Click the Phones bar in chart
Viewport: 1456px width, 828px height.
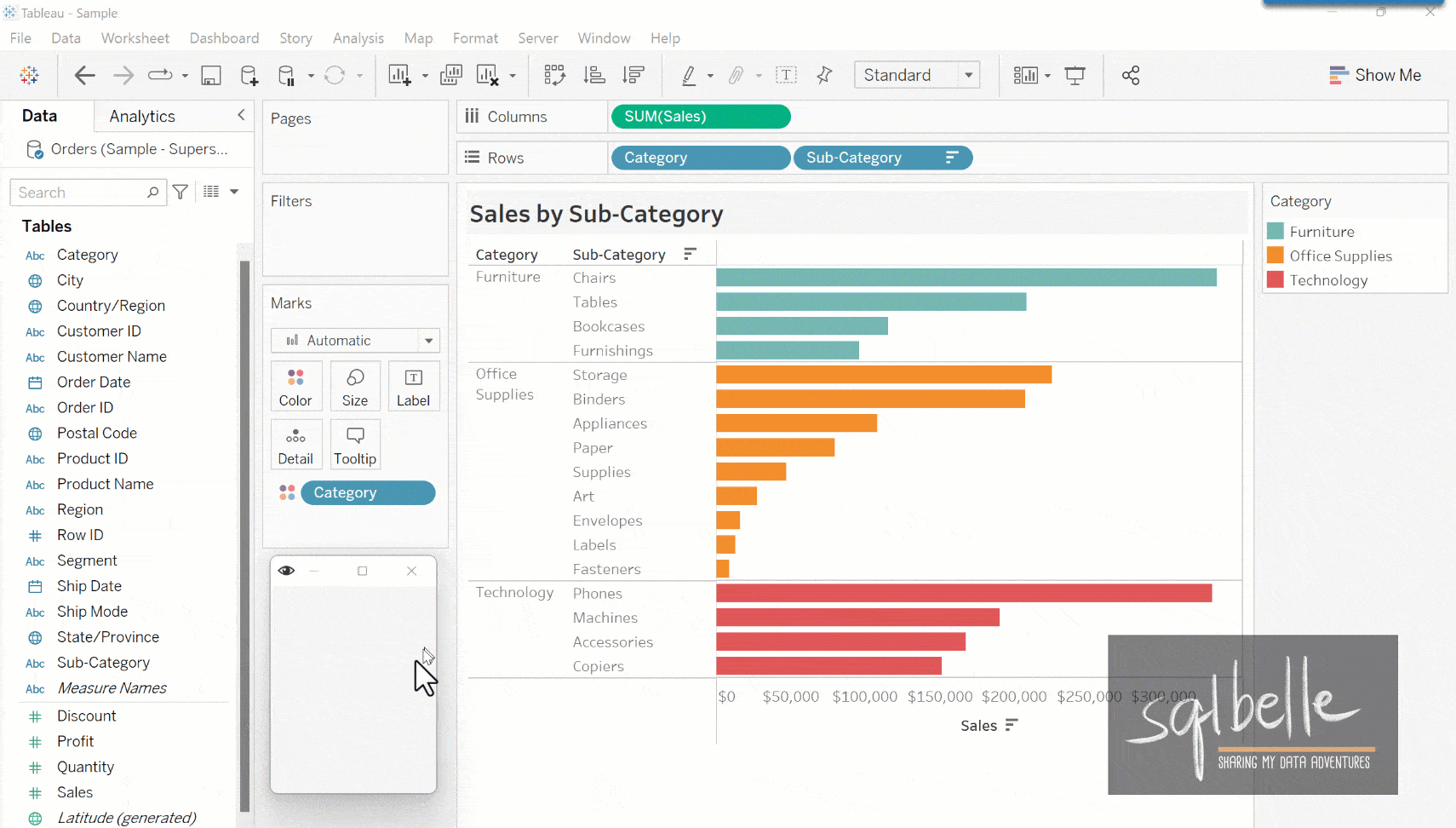[x=964, y=593]
